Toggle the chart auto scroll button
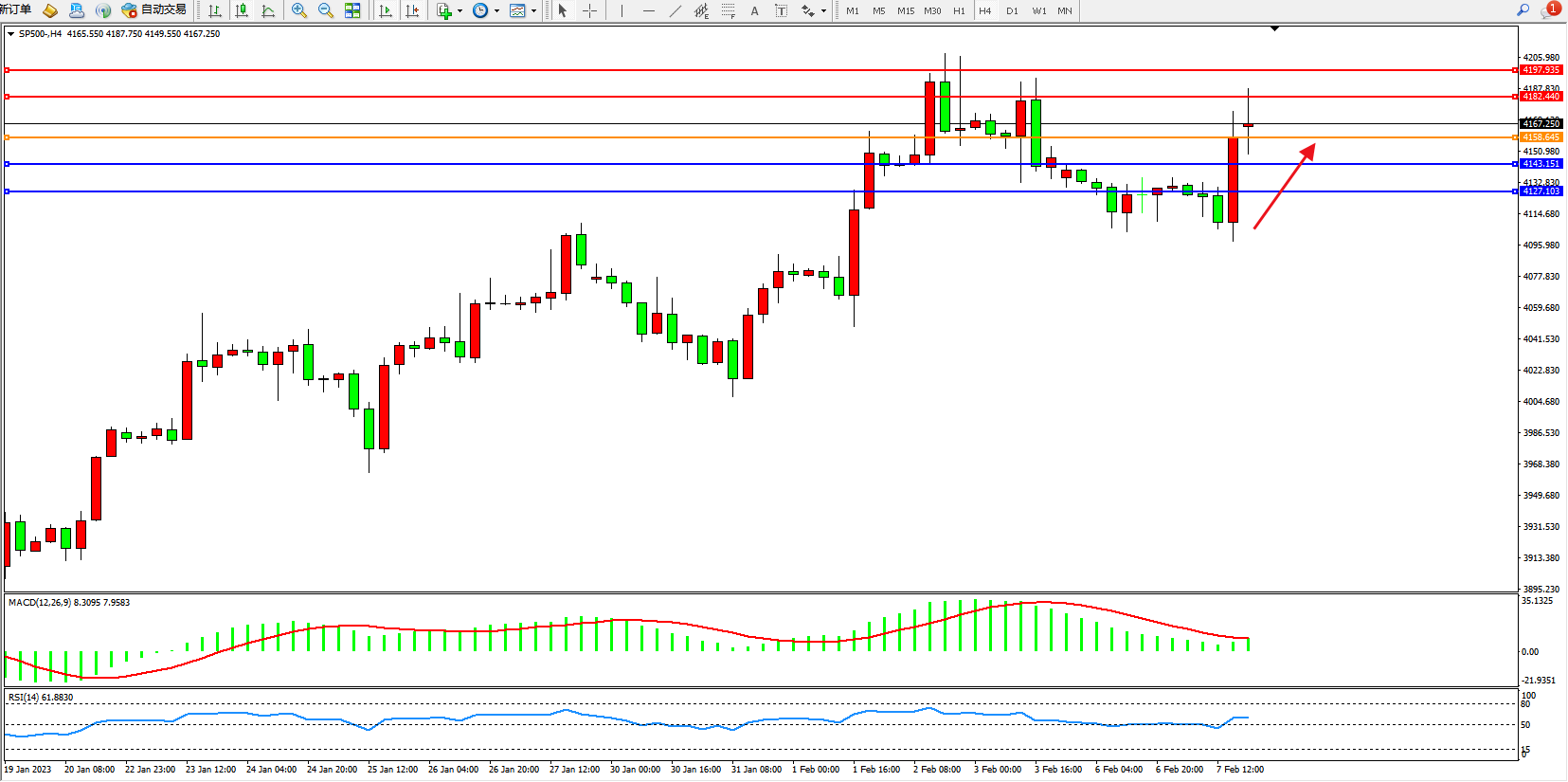The width and height of the screenshot is (1568, 782). (x=386, y=10)
